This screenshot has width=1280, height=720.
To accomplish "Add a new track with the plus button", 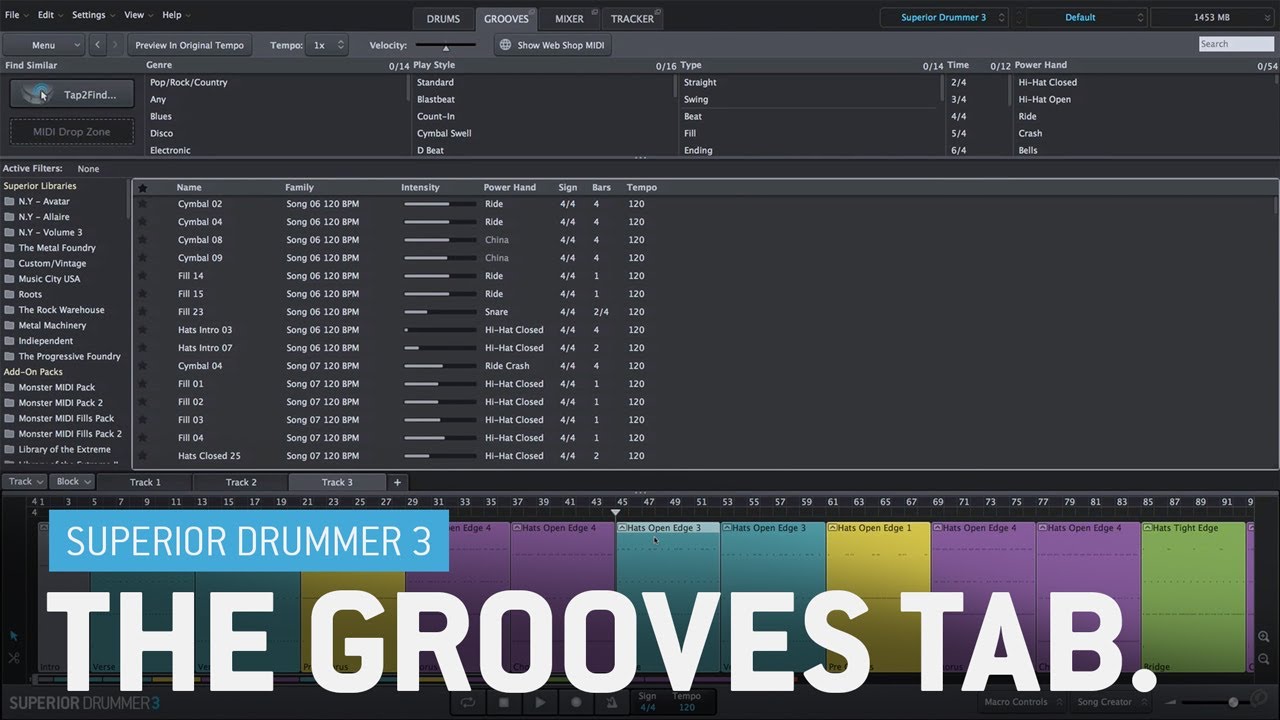I will (x=397, y=482).
